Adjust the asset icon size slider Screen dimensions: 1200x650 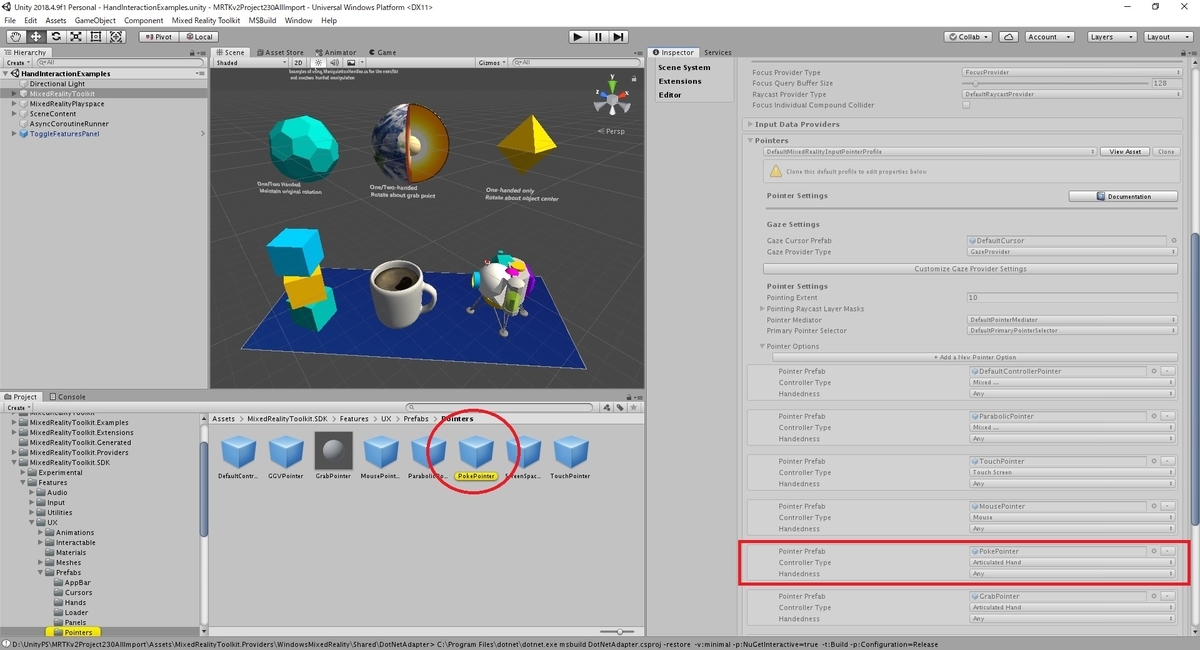pyautogui.click(x=619, y=632)
